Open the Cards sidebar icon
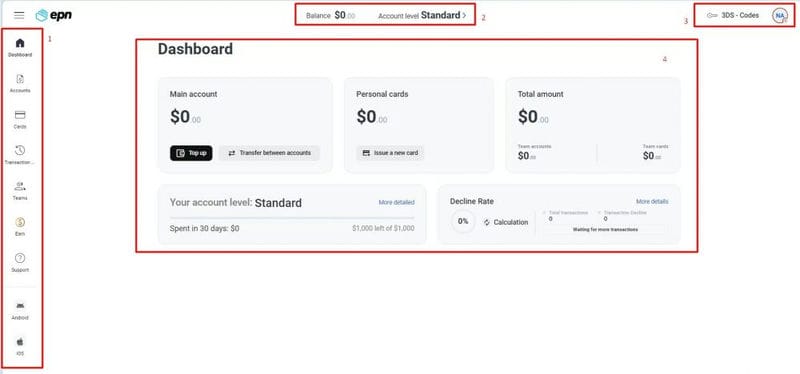800x374 pixels. pyautogui.click(x=20, y=115)
